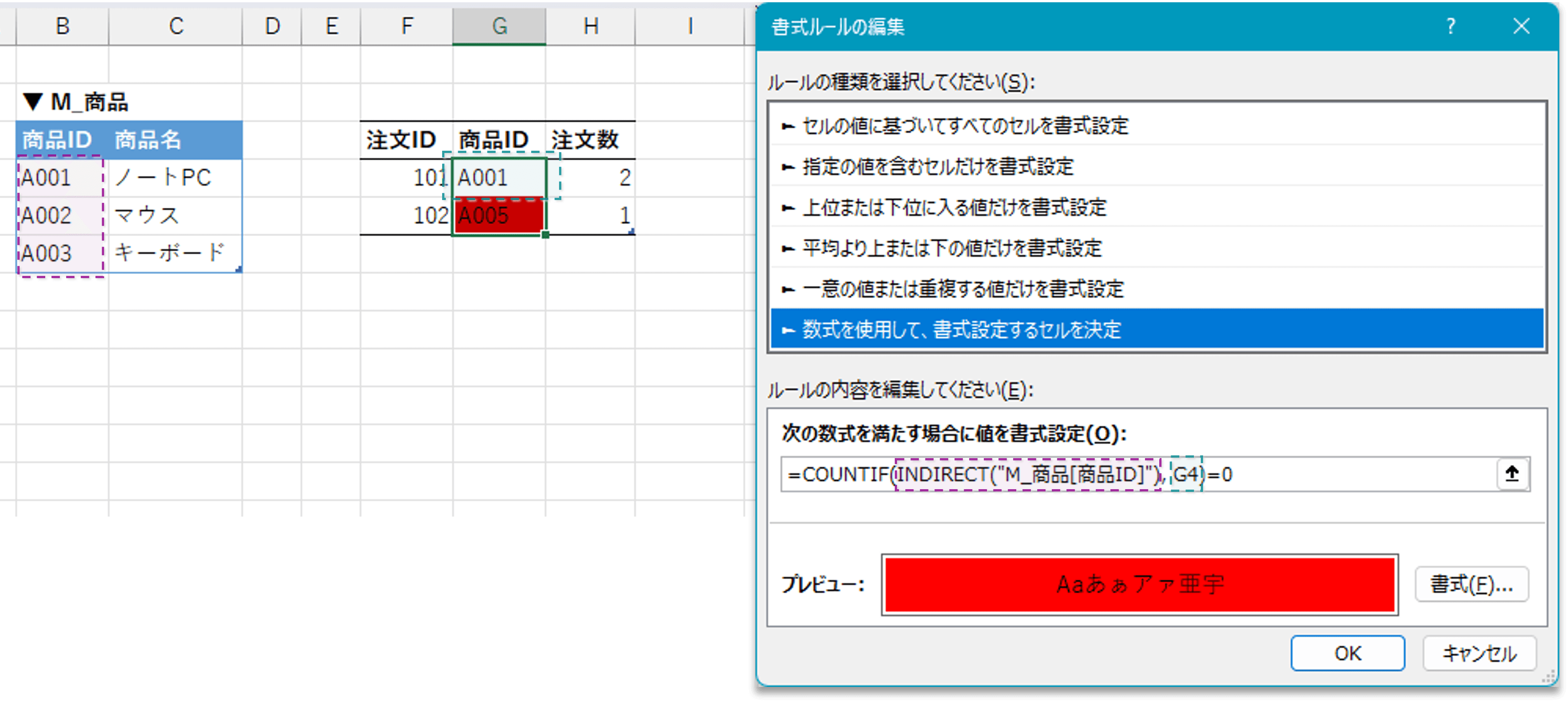Dismiss the dialog with キャンセル
Screen dimensions: 1568x702
pos(1479,653)
